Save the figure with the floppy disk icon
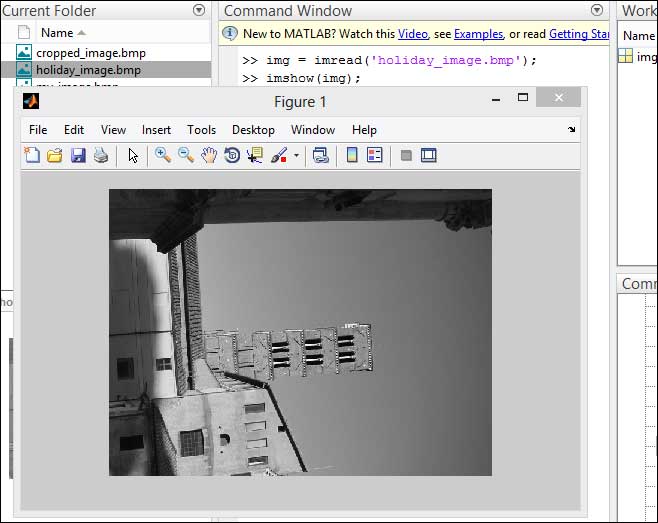Screen dimensions: 658x523 [78, 155]
